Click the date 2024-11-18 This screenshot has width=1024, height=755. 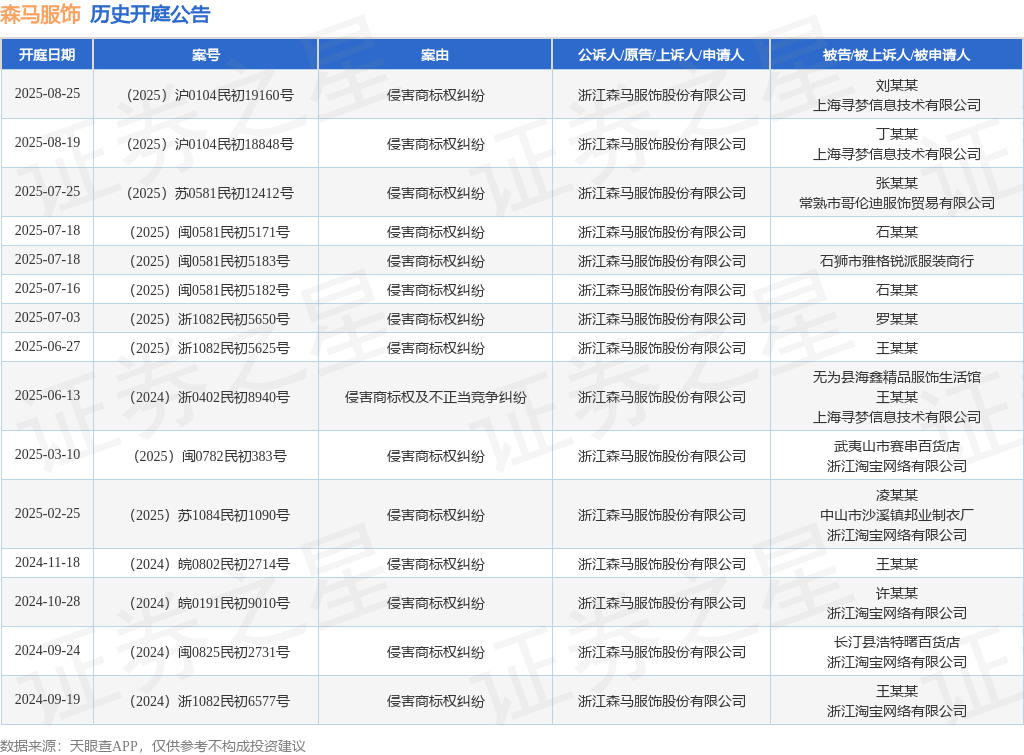point(47,562)
